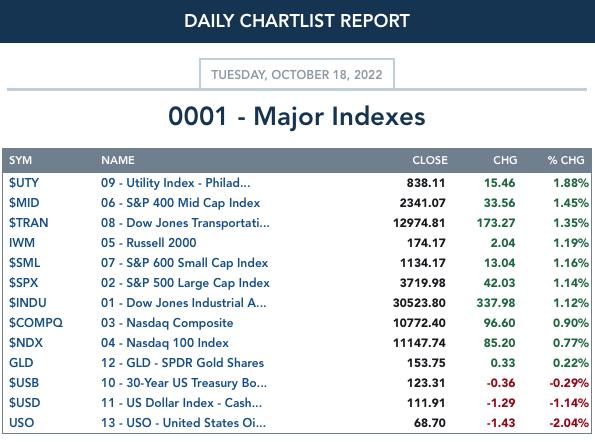The width and height of the screenshot is (595, 442).
Task: Click the Dow Jones Industrial name link
Action: [184, 303]
